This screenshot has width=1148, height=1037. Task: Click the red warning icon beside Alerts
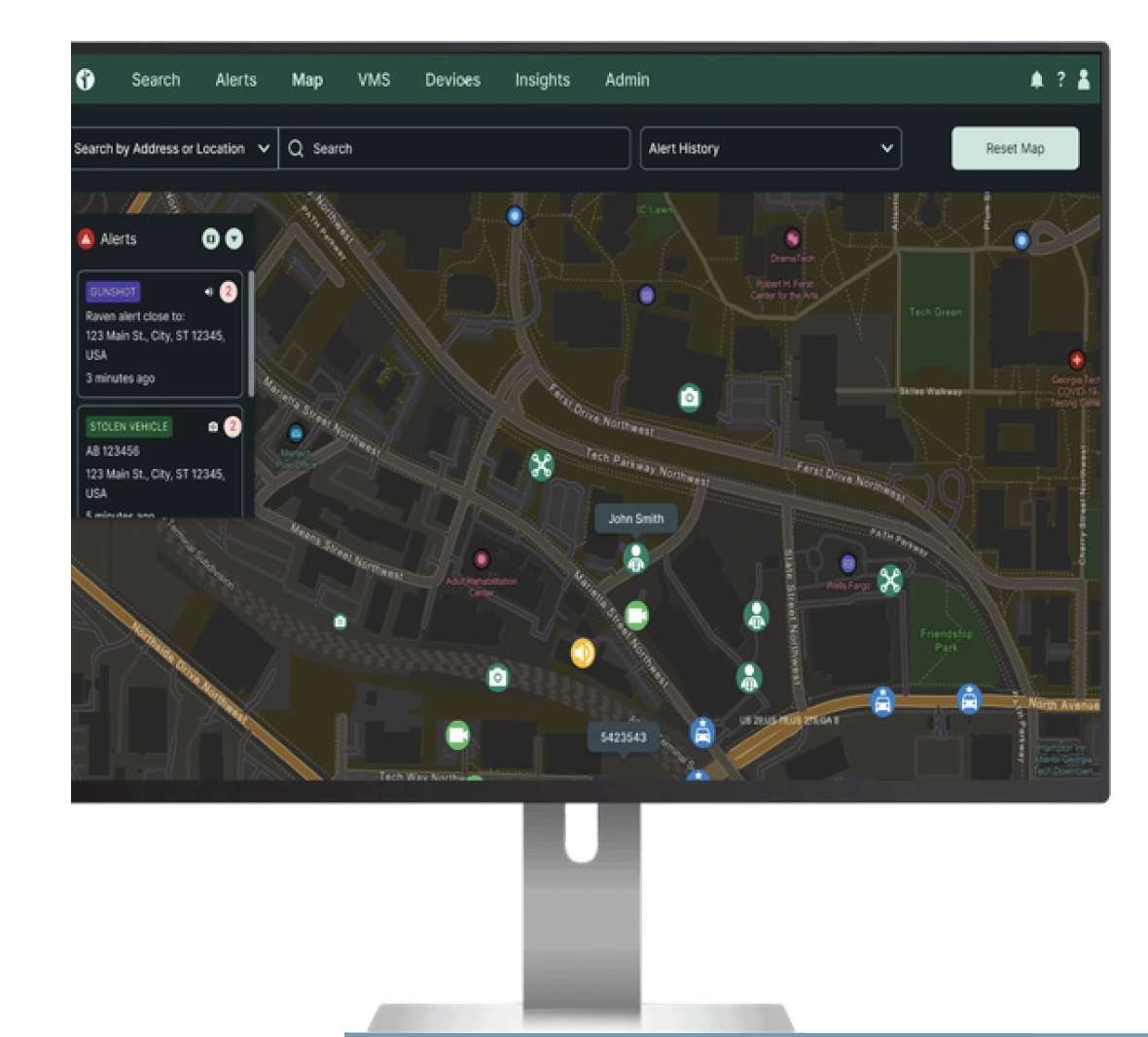(86, 238)
